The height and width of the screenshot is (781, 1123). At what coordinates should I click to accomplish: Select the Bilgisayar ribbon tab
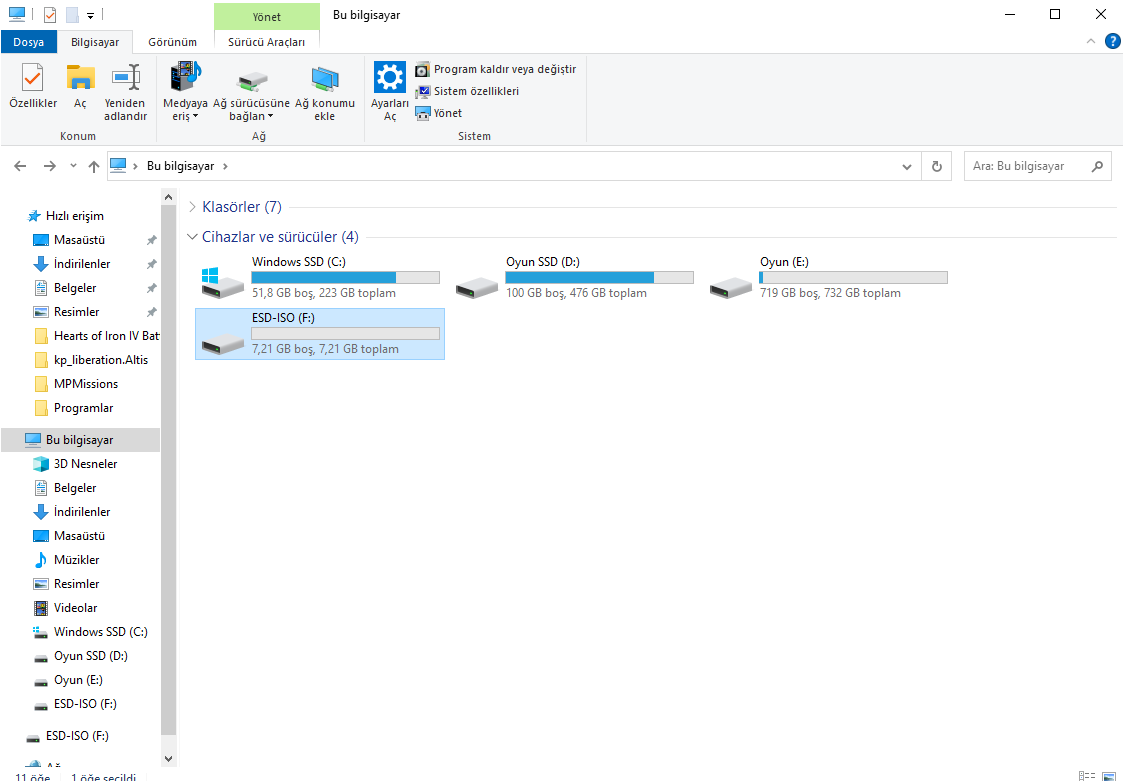tap(95, 42)
